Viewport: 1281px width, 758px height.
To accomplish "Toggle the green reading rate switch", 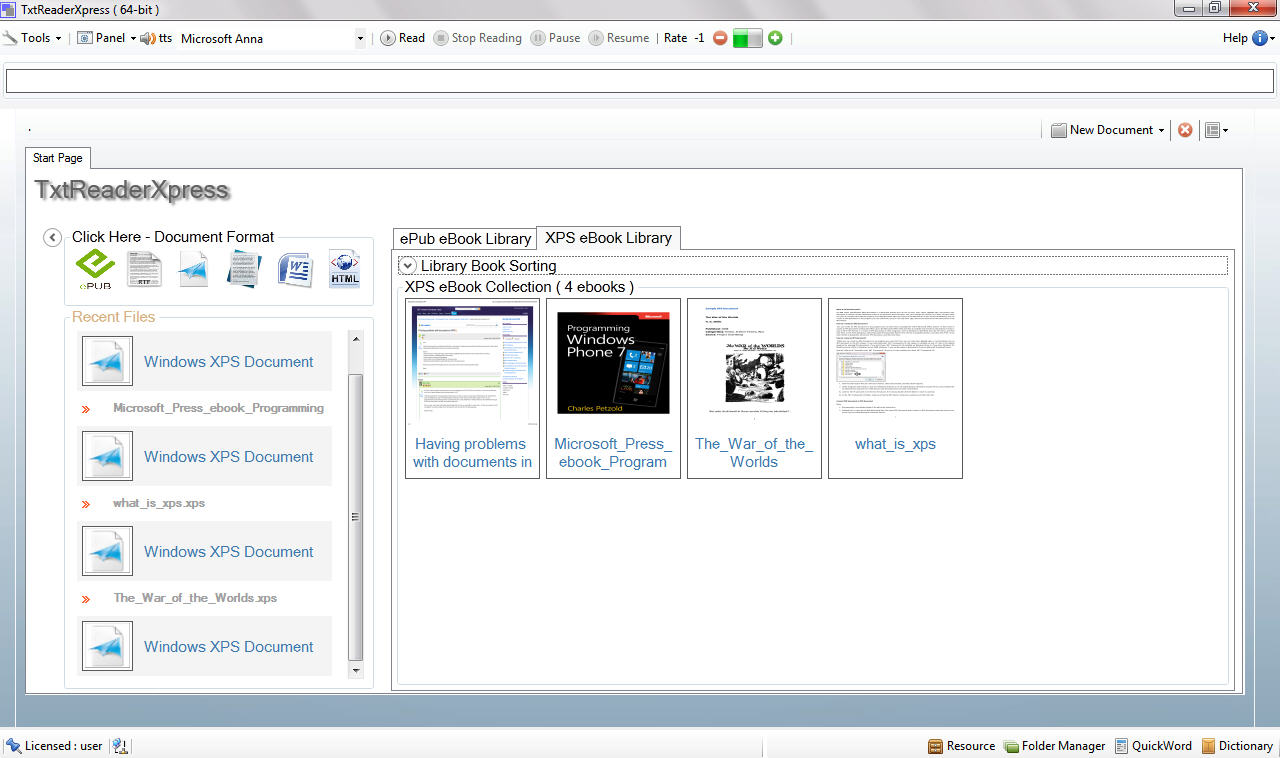I will coord(747,38).
